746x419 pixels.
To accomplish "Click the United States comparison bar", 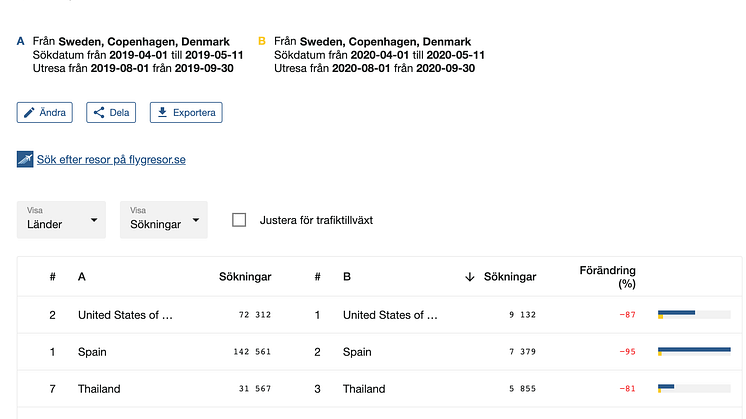I will coord(693,314).
